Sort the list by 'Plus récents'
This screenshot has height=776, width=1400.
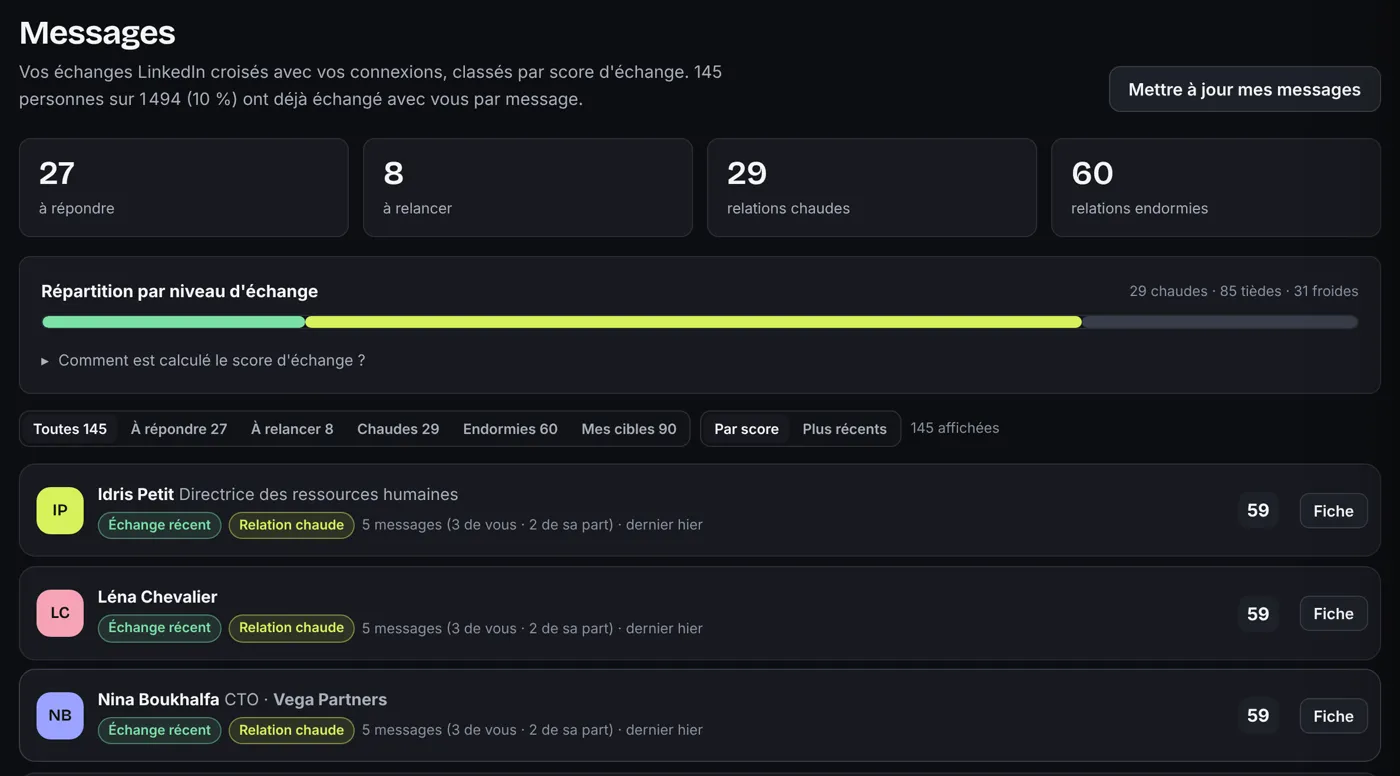(844, 429)
